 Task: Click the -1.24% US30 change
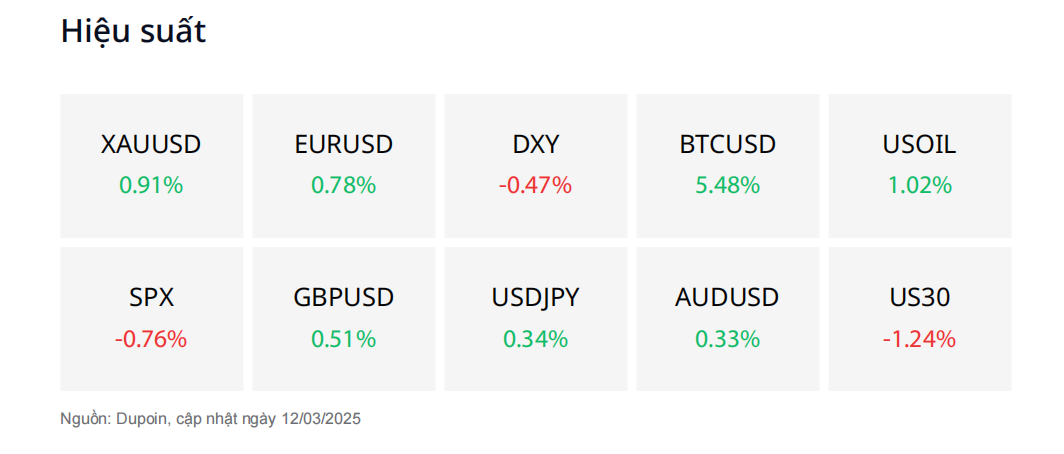919,339
